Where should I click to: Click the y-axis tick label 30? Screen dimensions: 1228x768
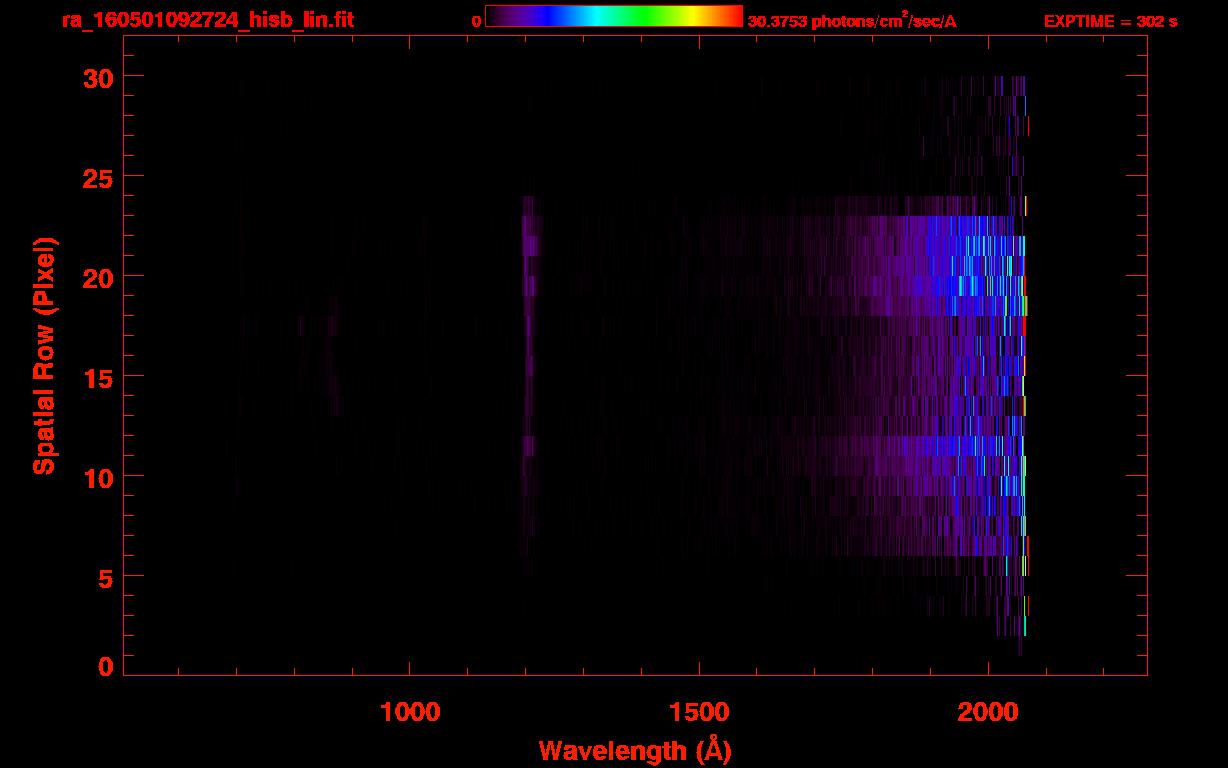[x=98, y=77]
